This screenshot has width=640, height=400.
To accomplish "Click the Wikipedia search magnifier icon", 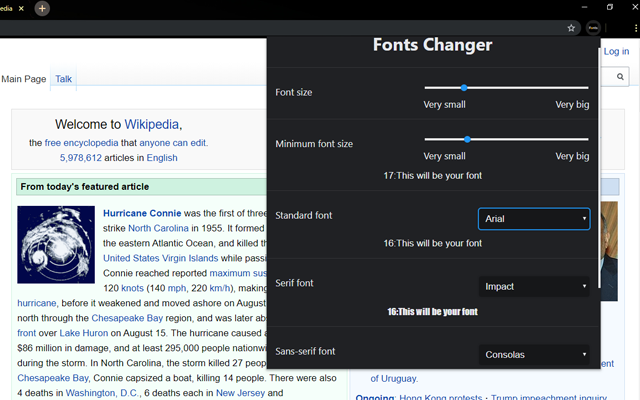I will point(620,77).
